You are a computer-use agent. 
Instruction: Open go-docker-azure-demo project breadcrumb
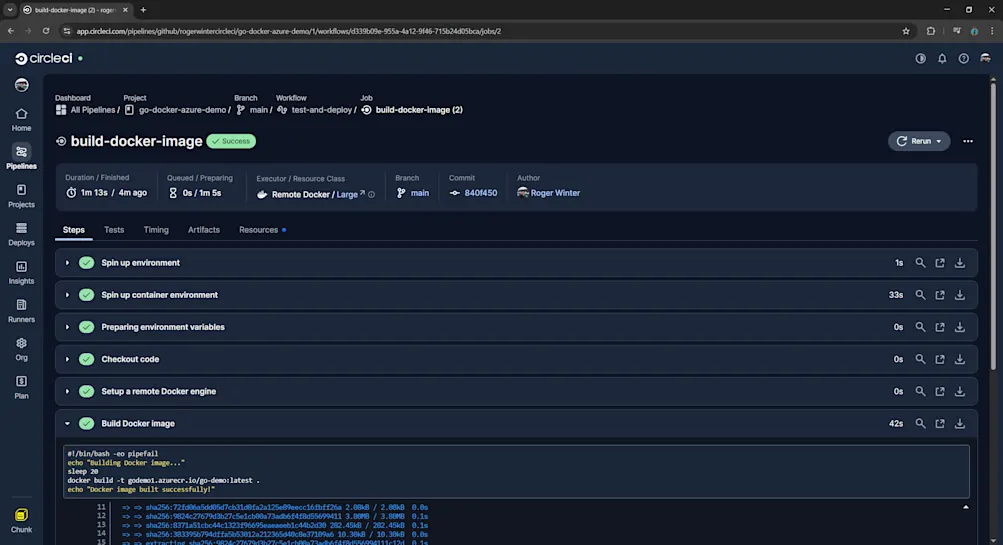pos(175,110)
